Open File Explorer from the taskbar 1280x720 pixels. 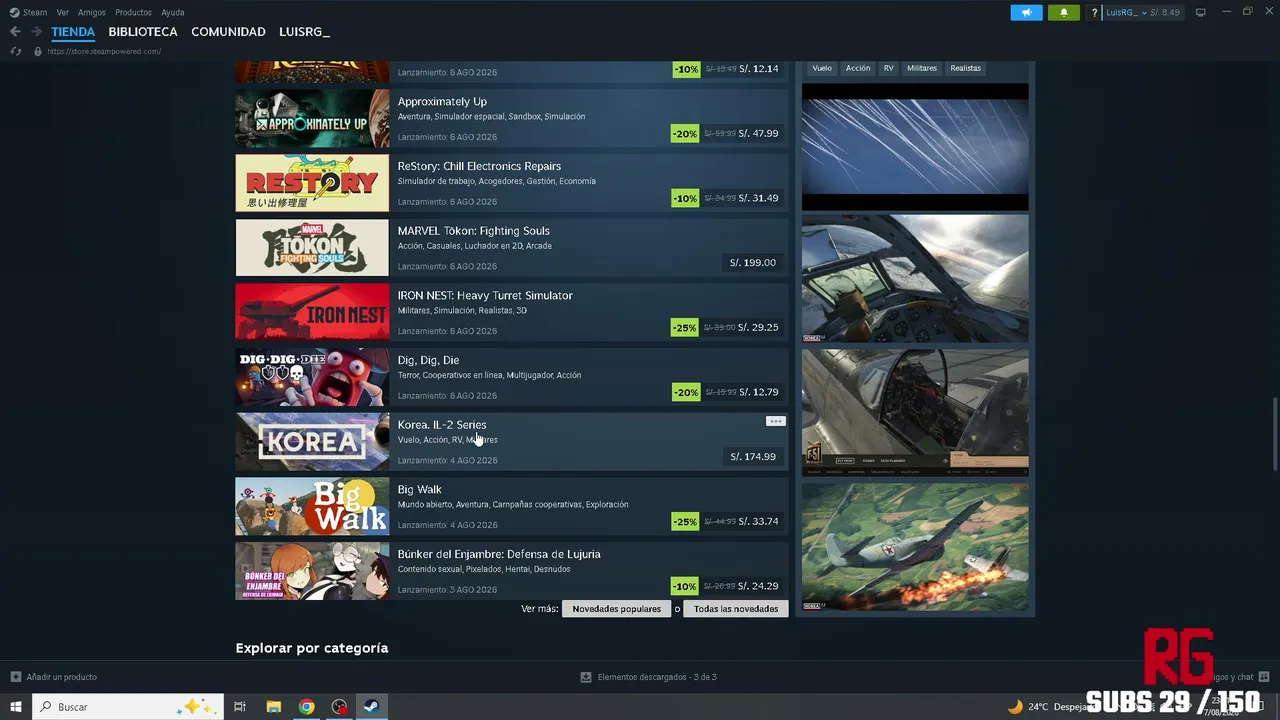point(273,707)
